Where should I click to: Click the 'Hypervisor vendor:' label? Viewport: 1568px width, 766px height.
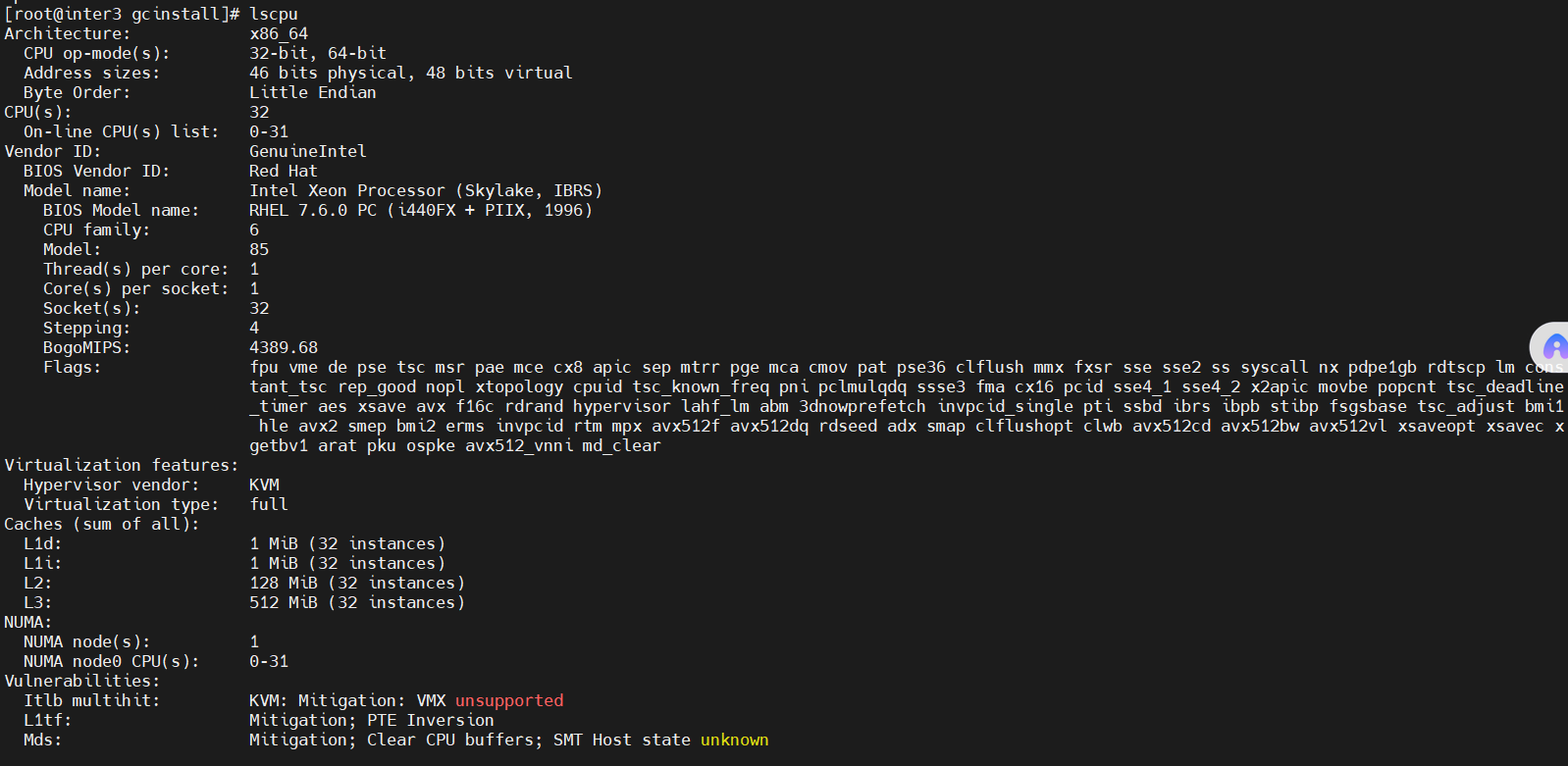(x=111, y=485)
